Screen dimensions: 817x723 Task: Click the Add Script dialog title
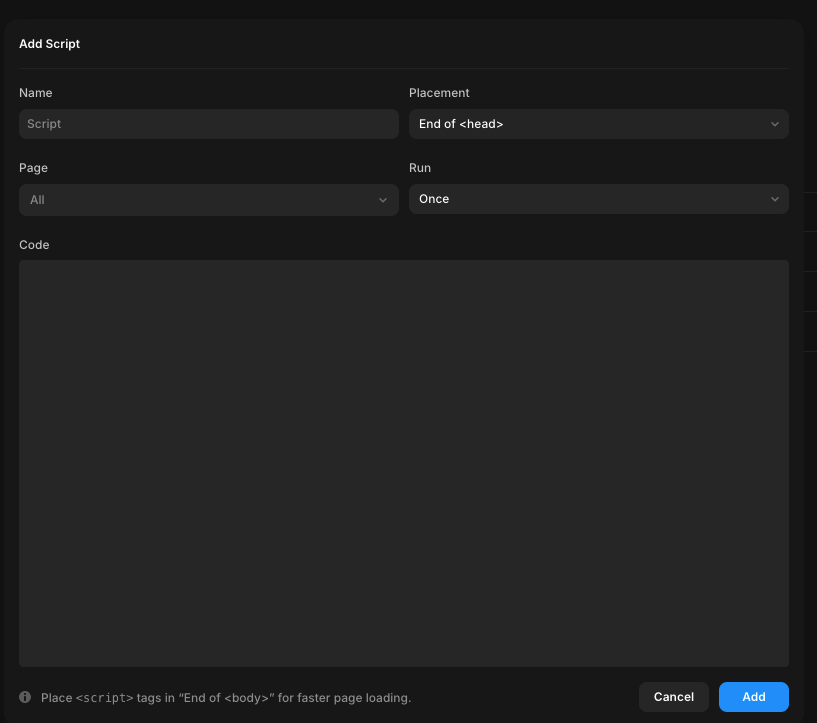tap(49, 44)
